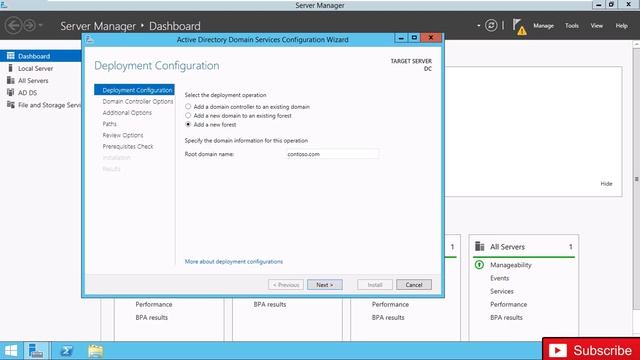This screenshot has height=360, width=640.
Task: Click the Server Manager forward arrow
Action: [29, 25]
